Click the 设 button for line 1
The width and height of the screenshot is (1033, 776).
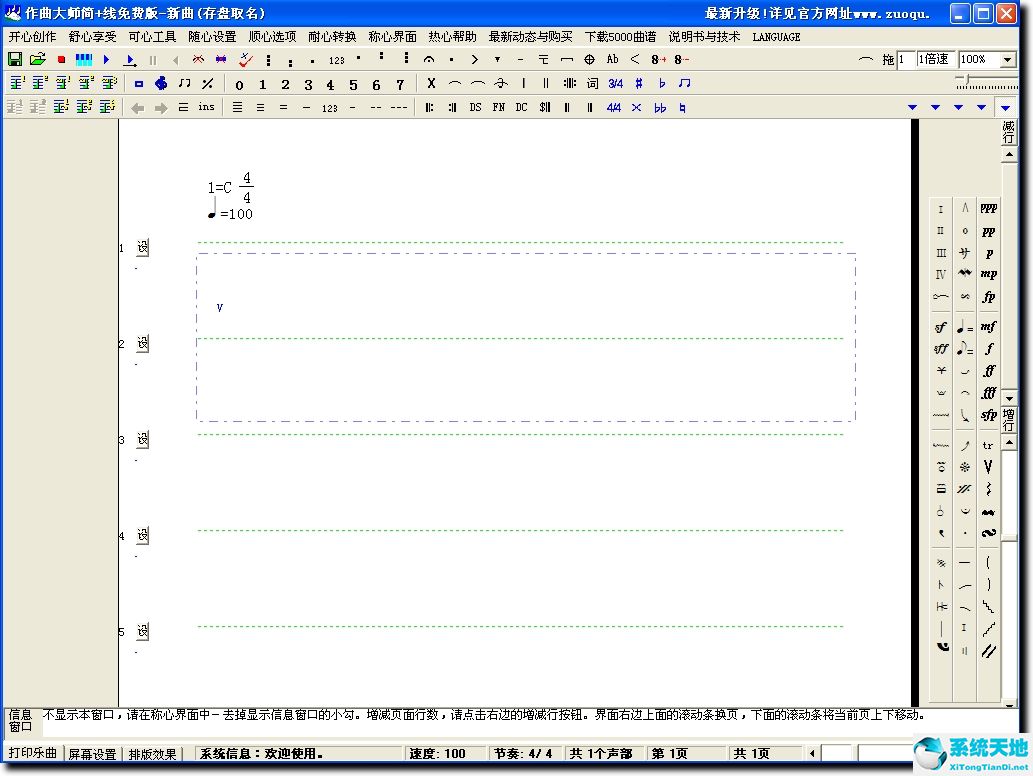point(142,247)
